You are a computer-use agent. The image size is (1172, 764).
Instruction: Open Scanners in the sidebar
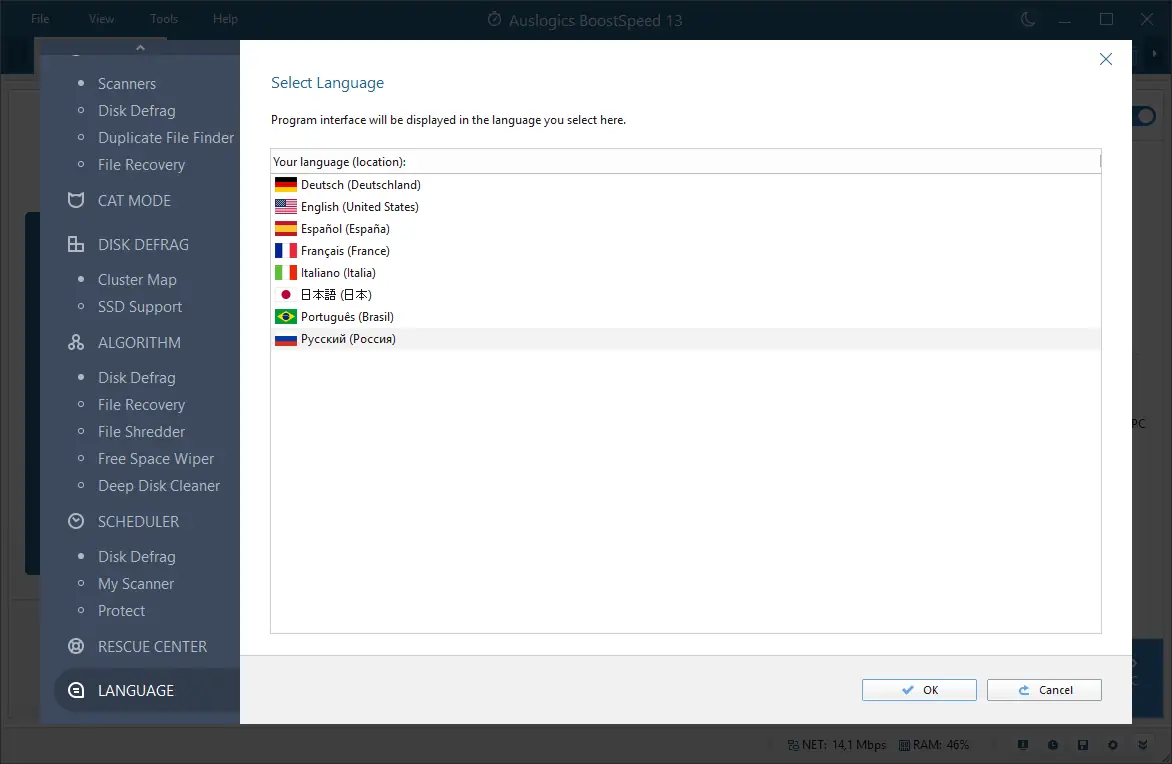(x=127, y=84)
